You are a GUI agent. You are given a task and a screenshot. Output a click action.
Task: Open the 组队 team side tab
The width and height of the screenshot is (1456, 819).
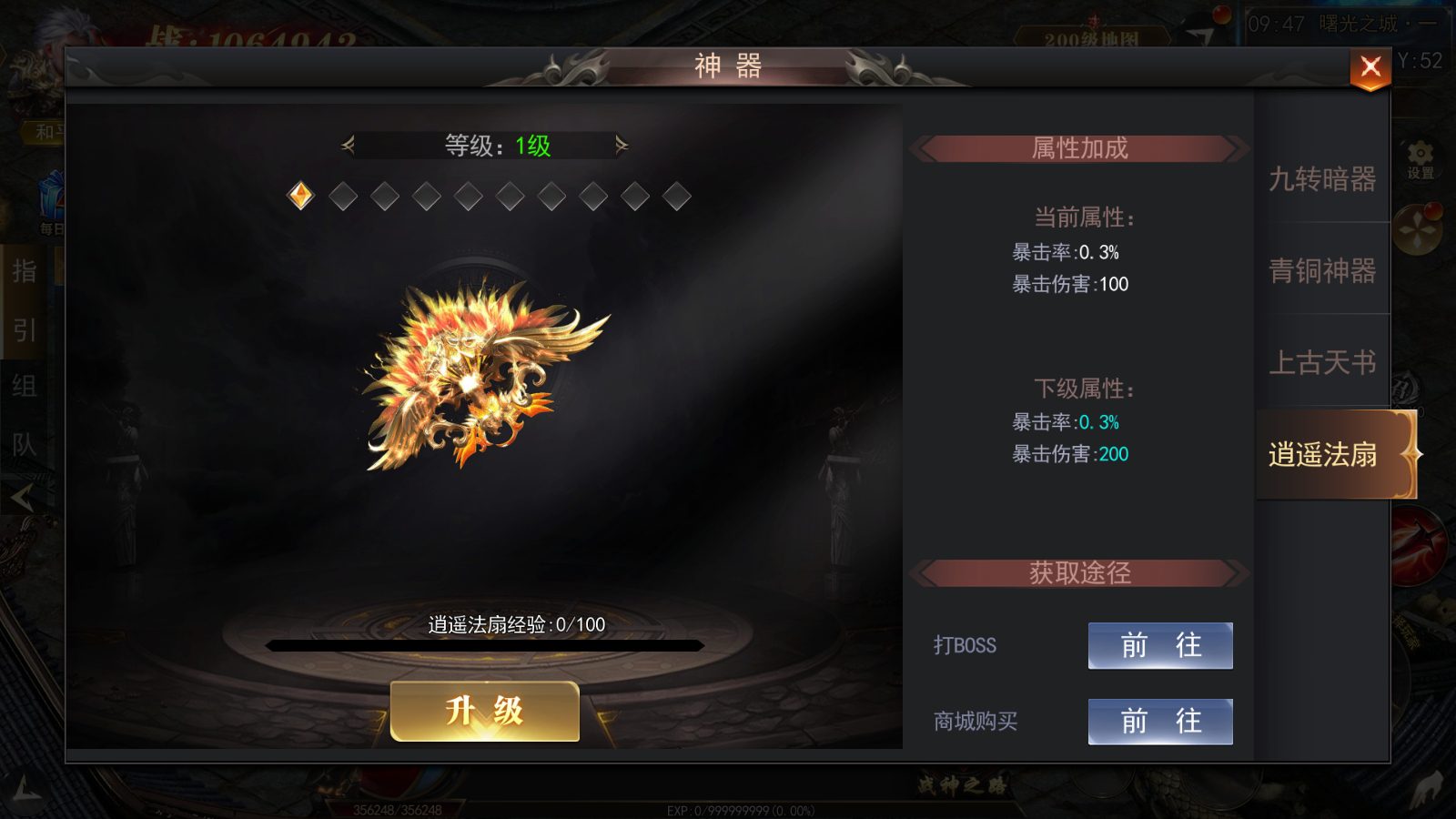pyautogui.click(x=25, y=416)
